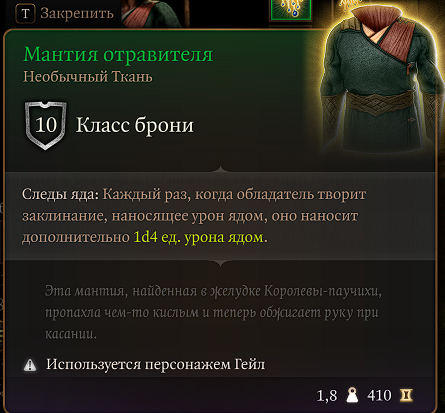The height and width of the screenshot is (413, 445).
Task: Click the 1,8 weight value
Action: click(327, 396)
